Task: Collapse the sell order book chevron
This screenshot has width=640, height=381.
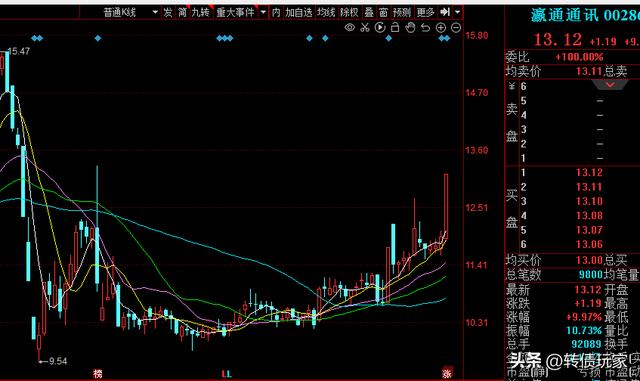Action: pos(610,85)
